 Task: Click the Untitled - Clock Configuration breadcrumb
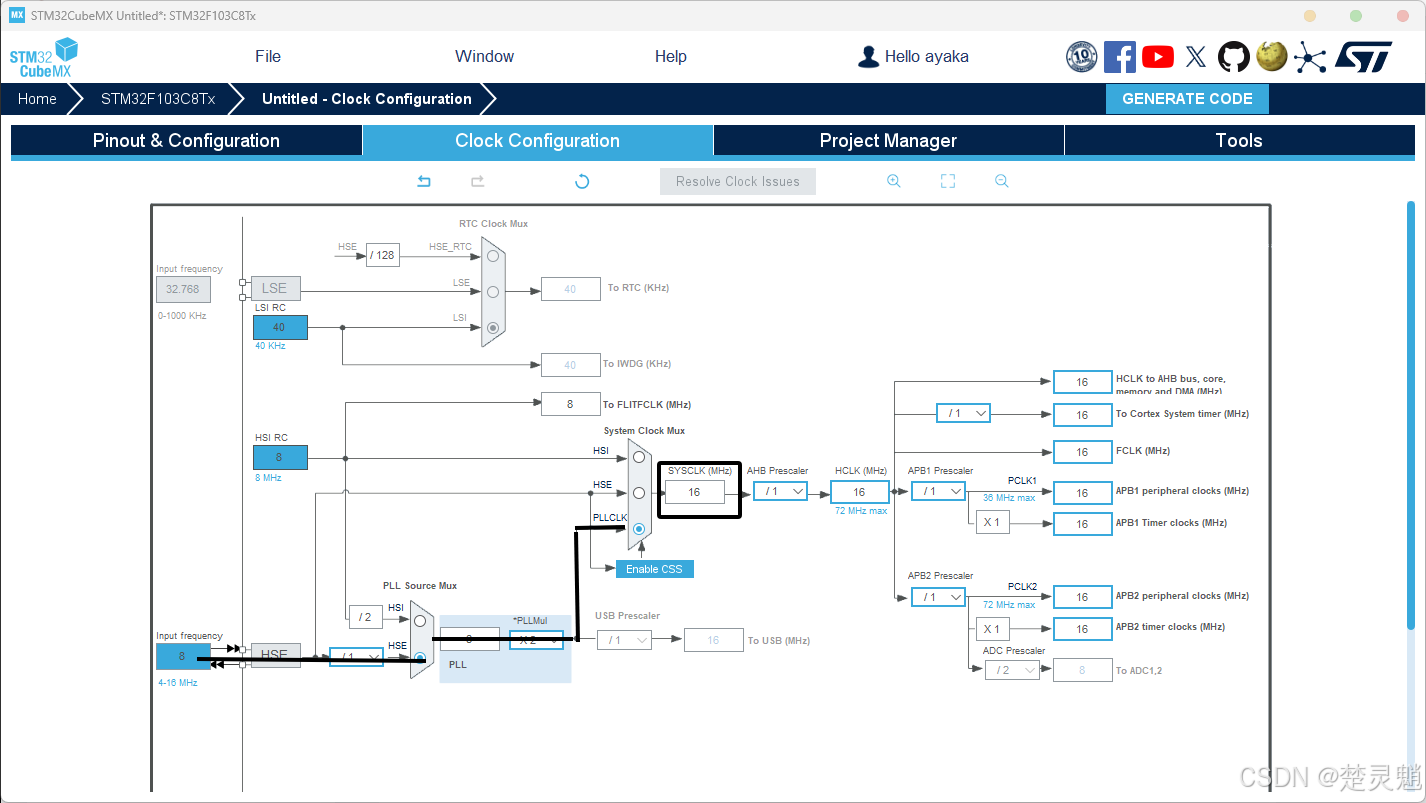click(x=367, y=99)
